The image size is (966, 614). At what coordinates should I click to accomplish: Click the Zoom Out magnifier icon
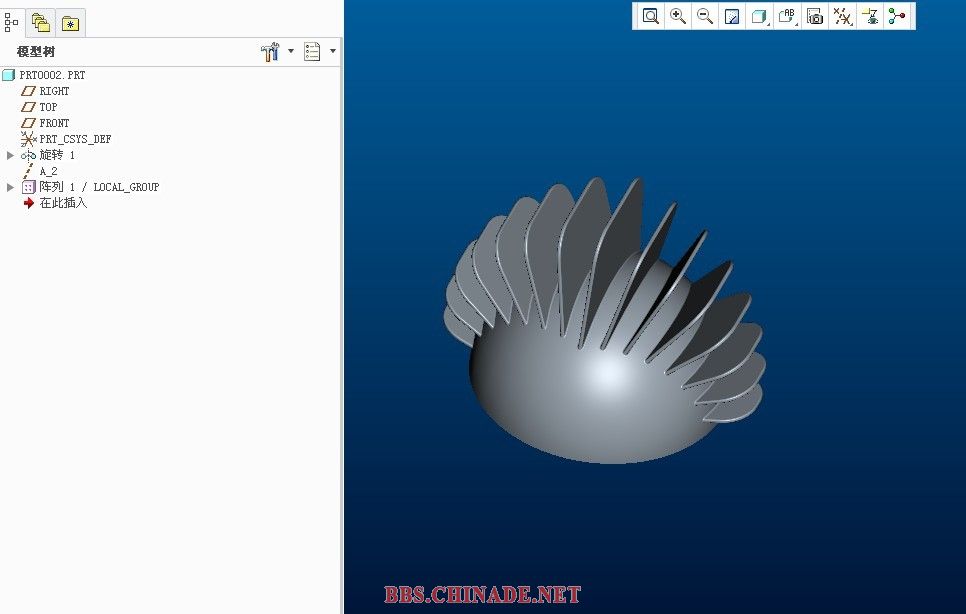705,16
